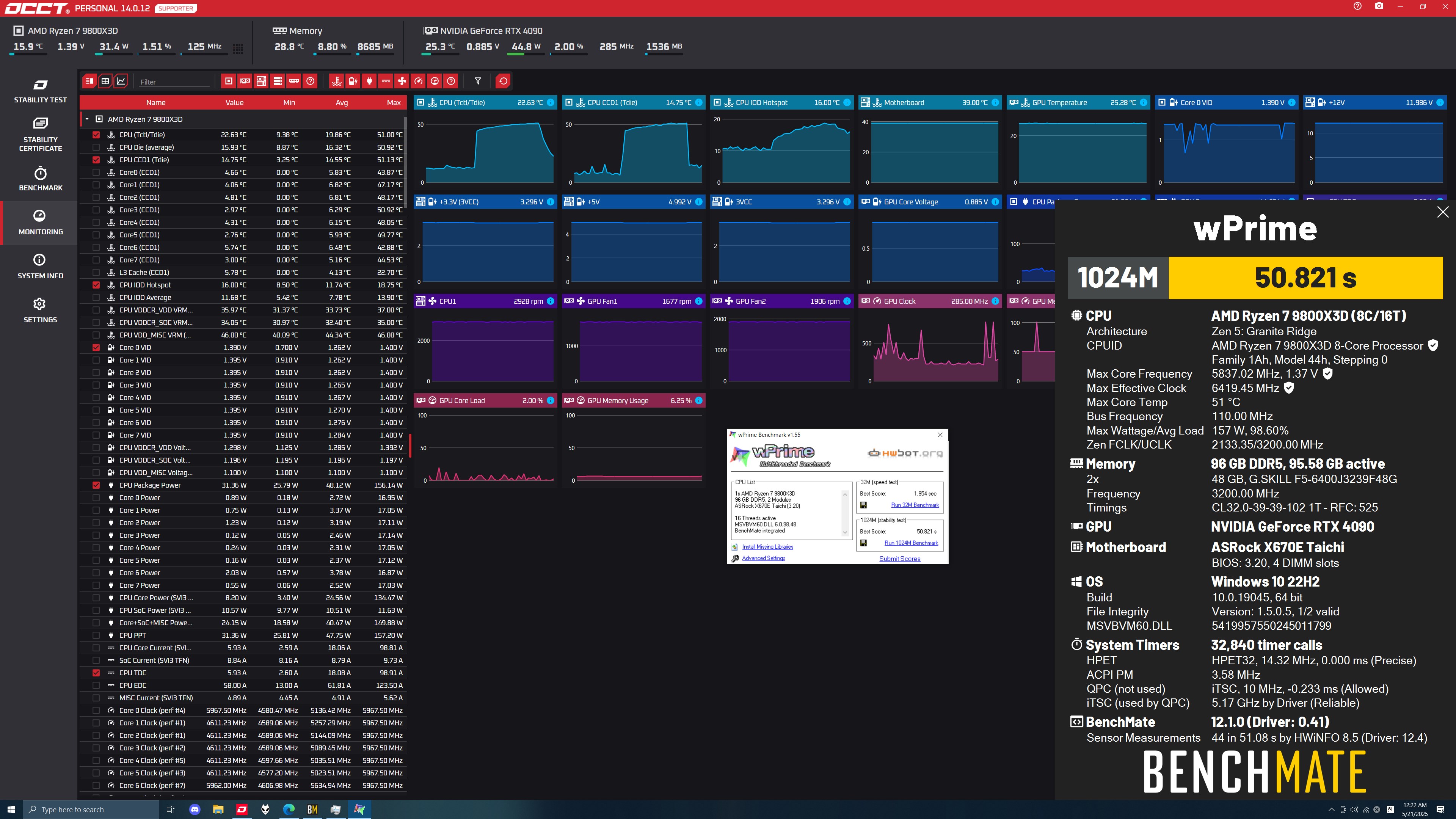The width and height of the screenshot is (1456, 819).
Task: Sort table by Value column header
Action: (x=234, y=103)
